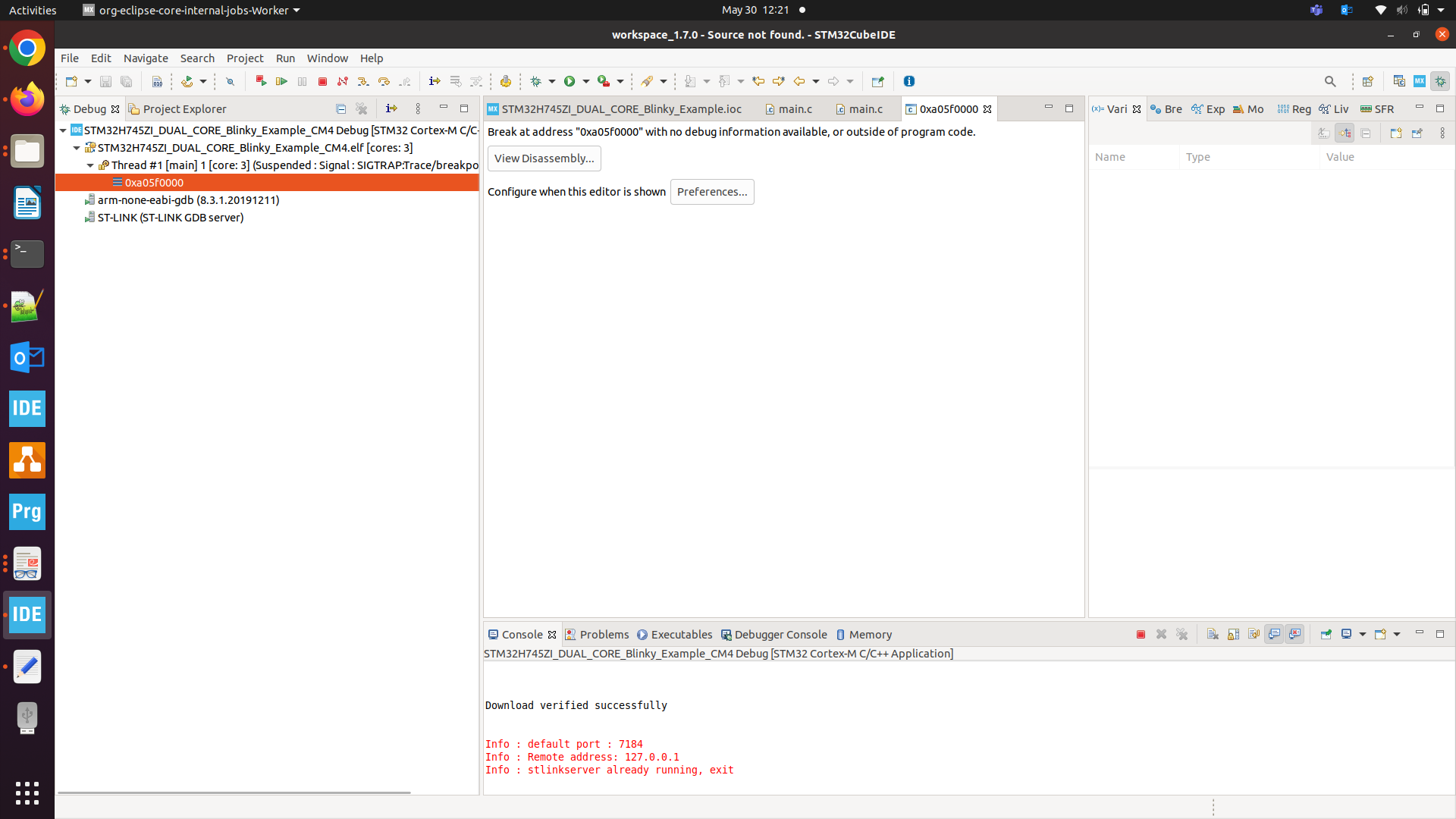
Task: Click the View Disassembly button
Action: 544,158
